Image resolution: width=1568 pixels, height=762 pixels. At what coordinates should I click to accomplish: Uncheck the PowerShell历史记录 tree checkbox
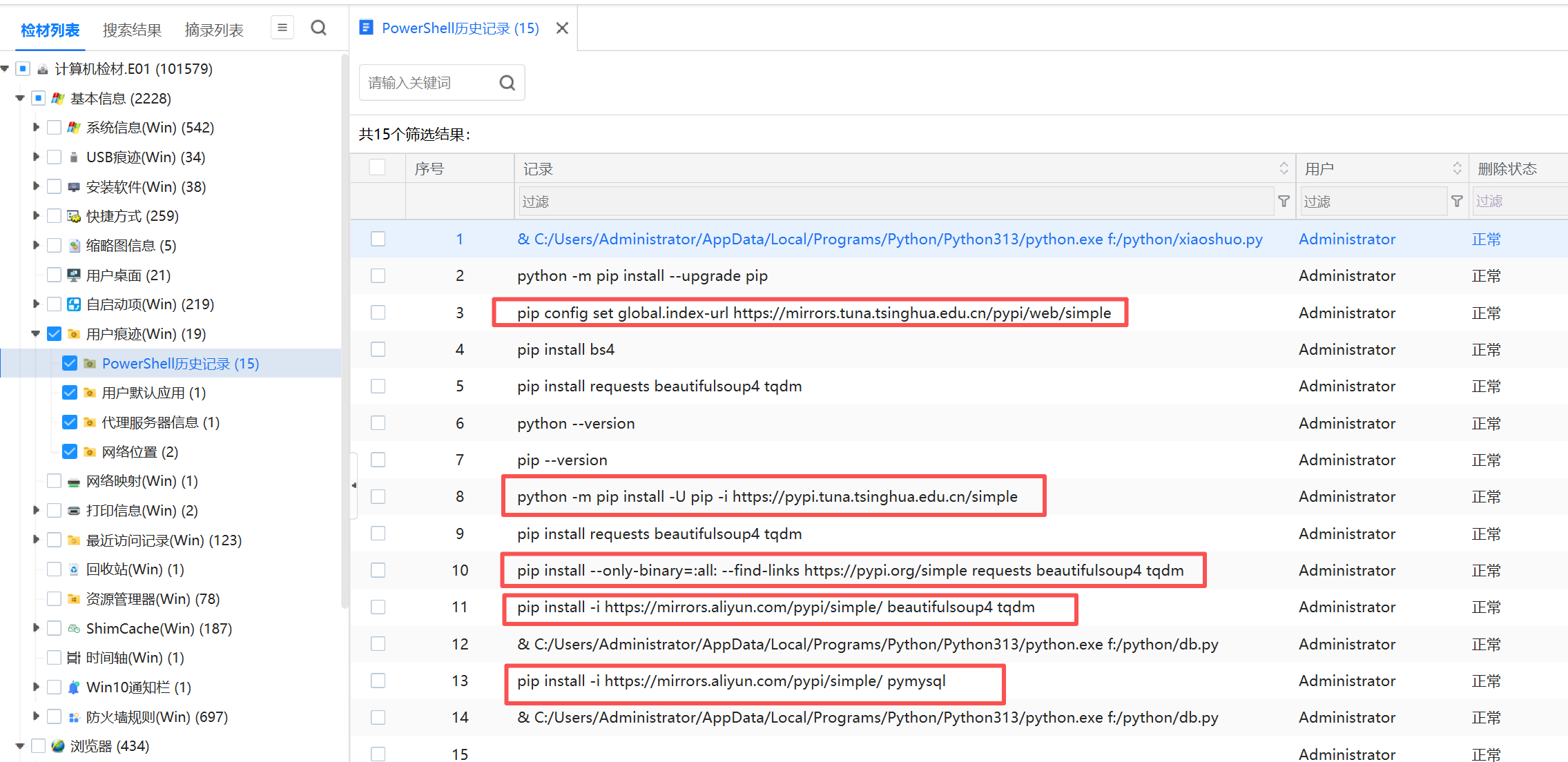coord(70,364)
